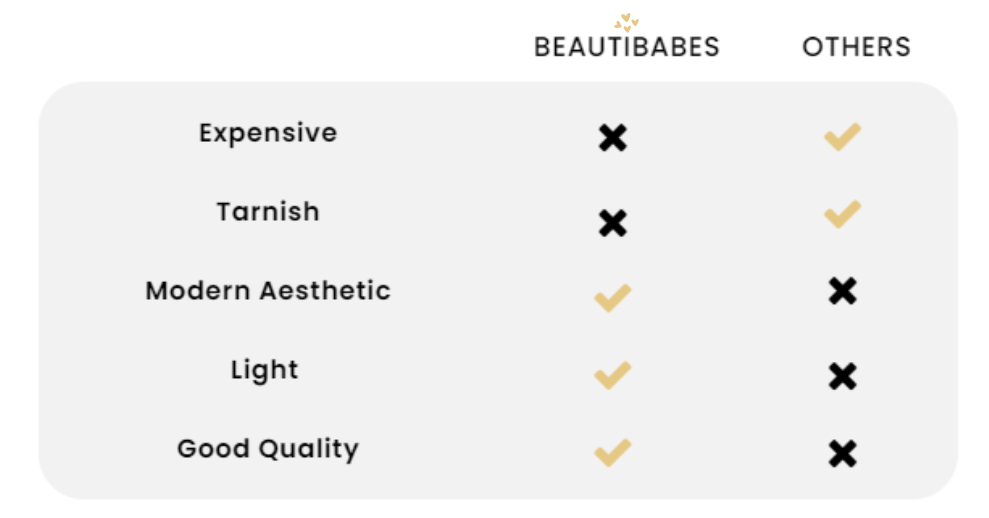
Task: Select the BEAUTIBABES column header
Action: coord(626,47)
